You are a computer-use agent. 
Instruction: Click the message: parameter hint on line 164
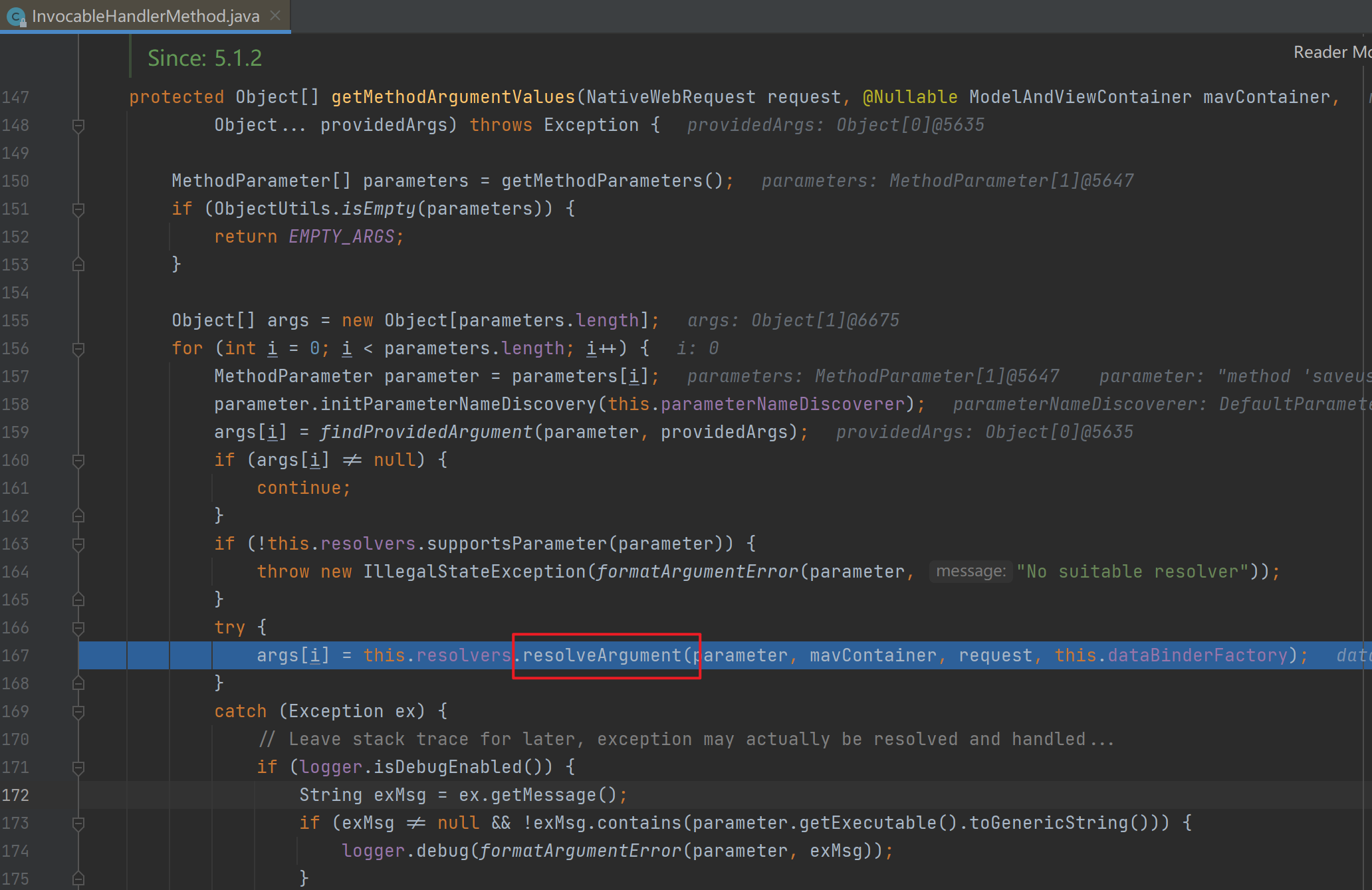[x=970, y=572]
